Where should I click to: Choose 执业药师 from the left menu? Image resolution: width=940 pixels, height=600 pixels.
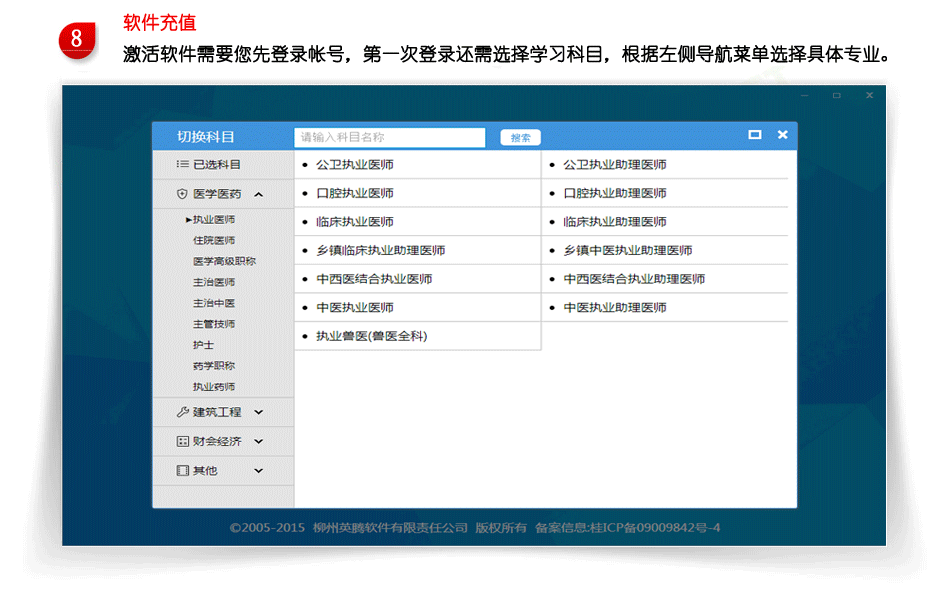click(x=214, y=387)
